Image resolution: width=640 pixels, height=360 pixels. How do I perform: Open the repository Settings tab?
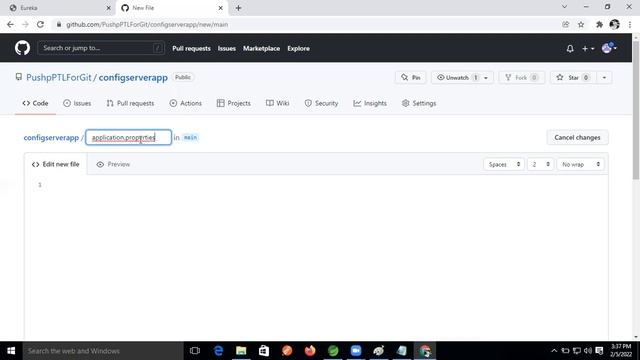(419, 103)
